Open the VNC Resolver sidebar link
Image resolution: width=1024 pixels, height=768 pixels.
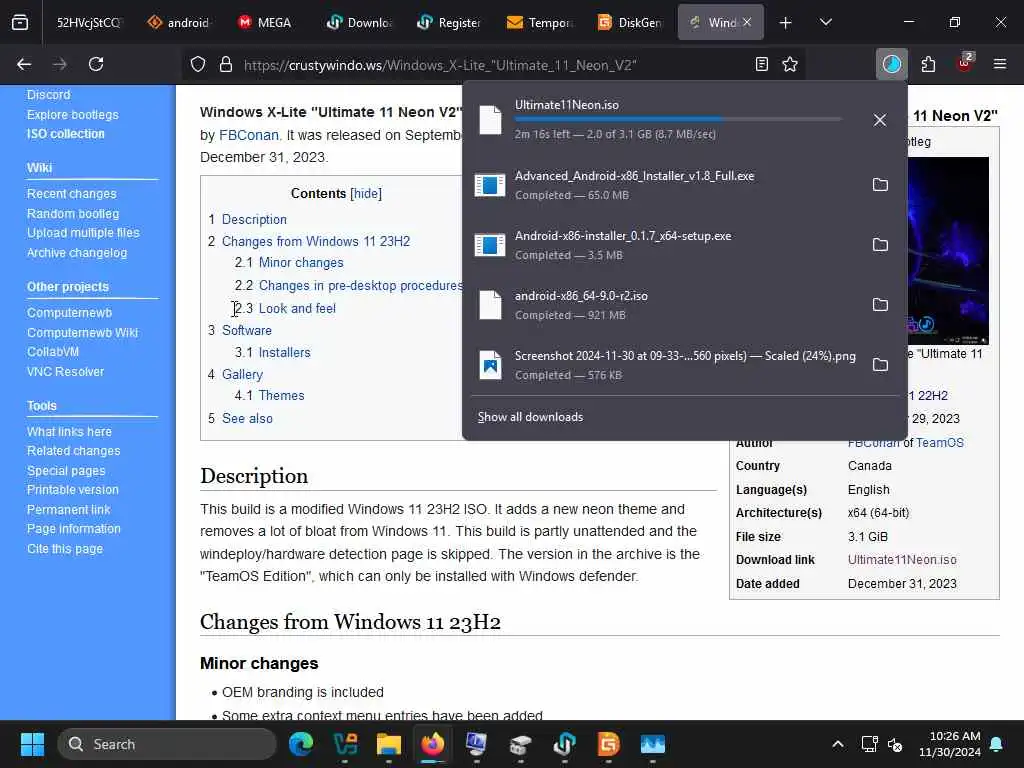click(x=65, y=372)
